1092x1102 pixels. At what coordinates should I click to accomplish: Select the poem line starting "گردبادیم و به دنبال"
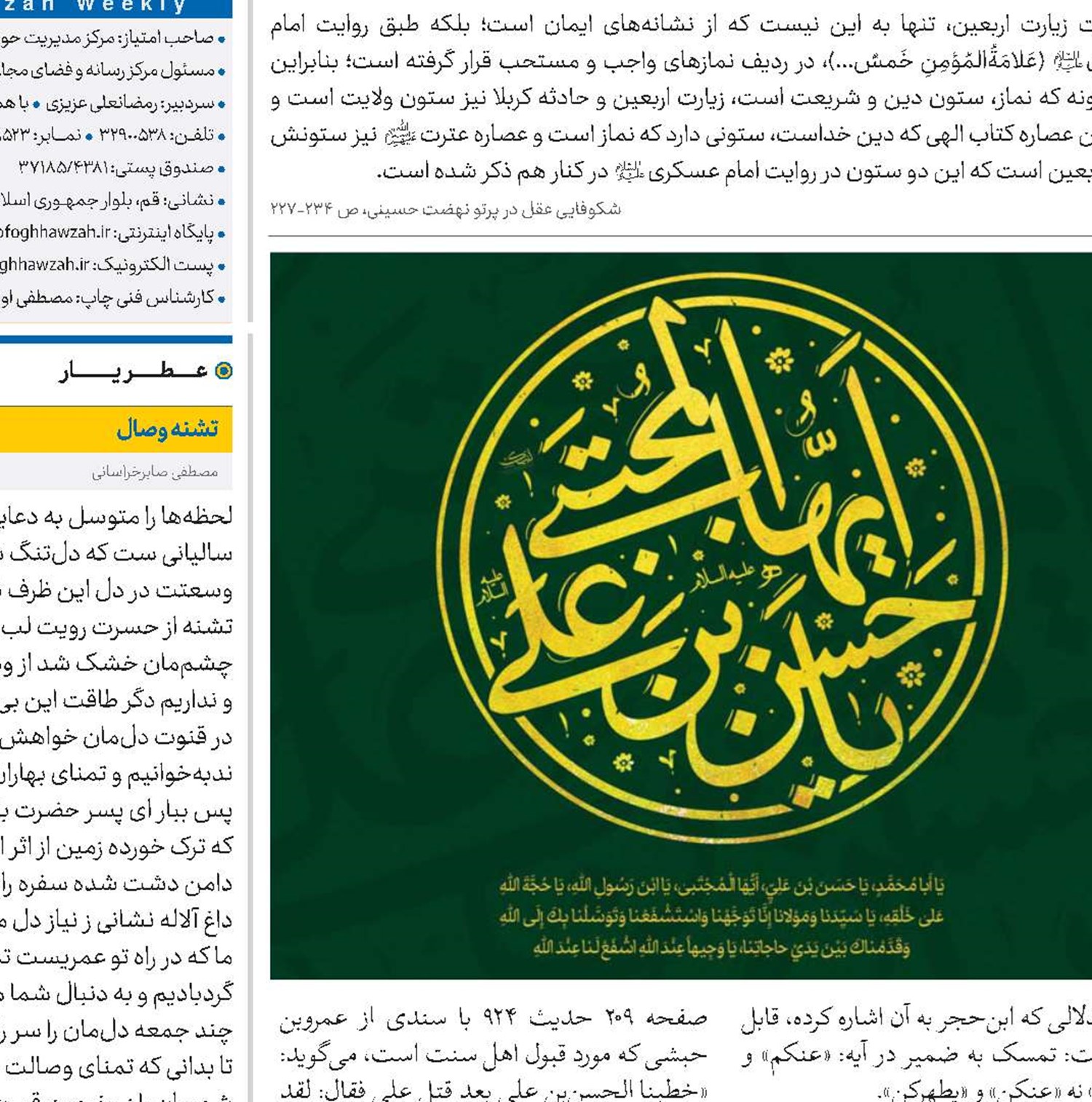click(116, 994)
